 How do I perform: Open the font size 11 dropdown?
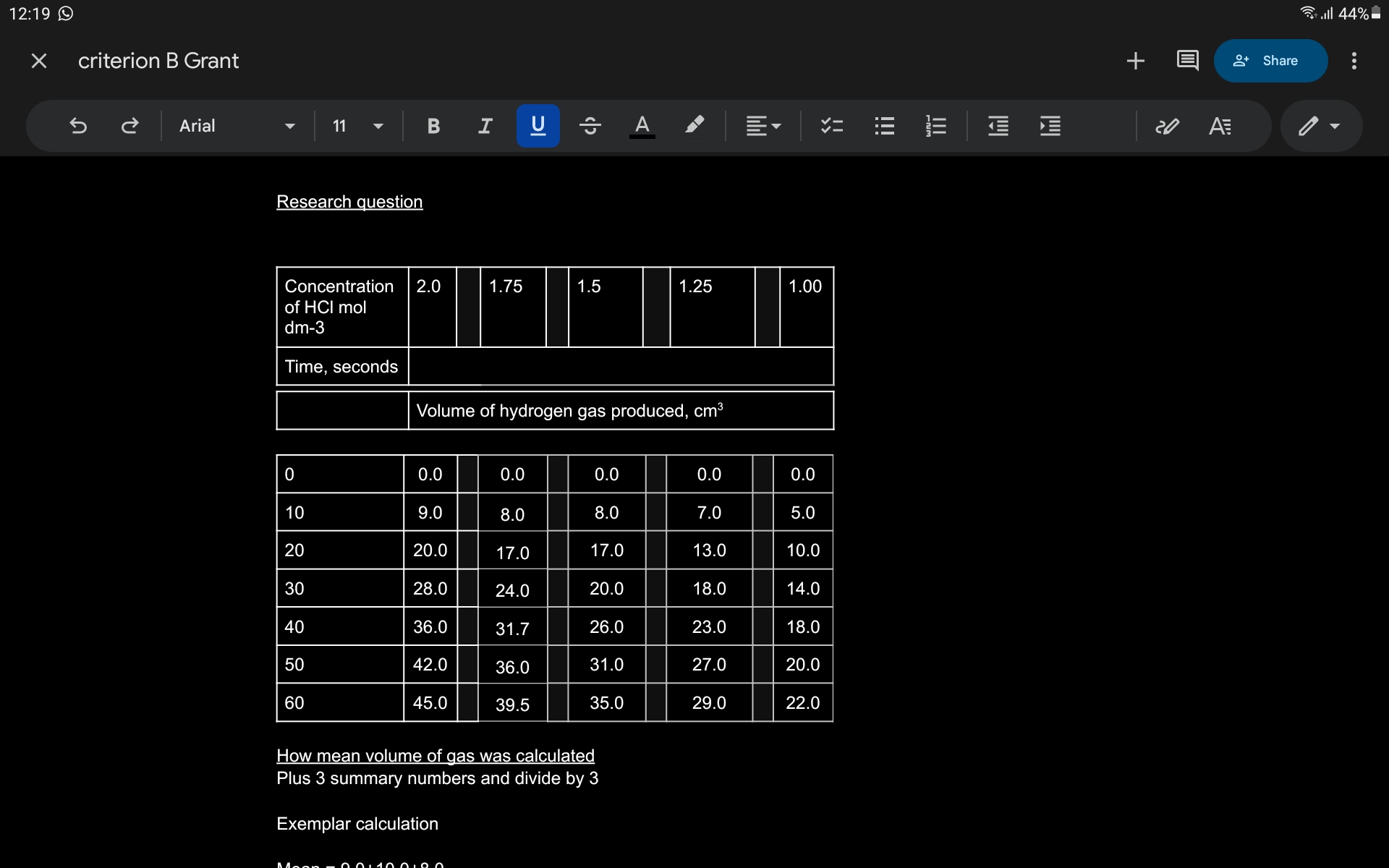click(x=357, y=126)
